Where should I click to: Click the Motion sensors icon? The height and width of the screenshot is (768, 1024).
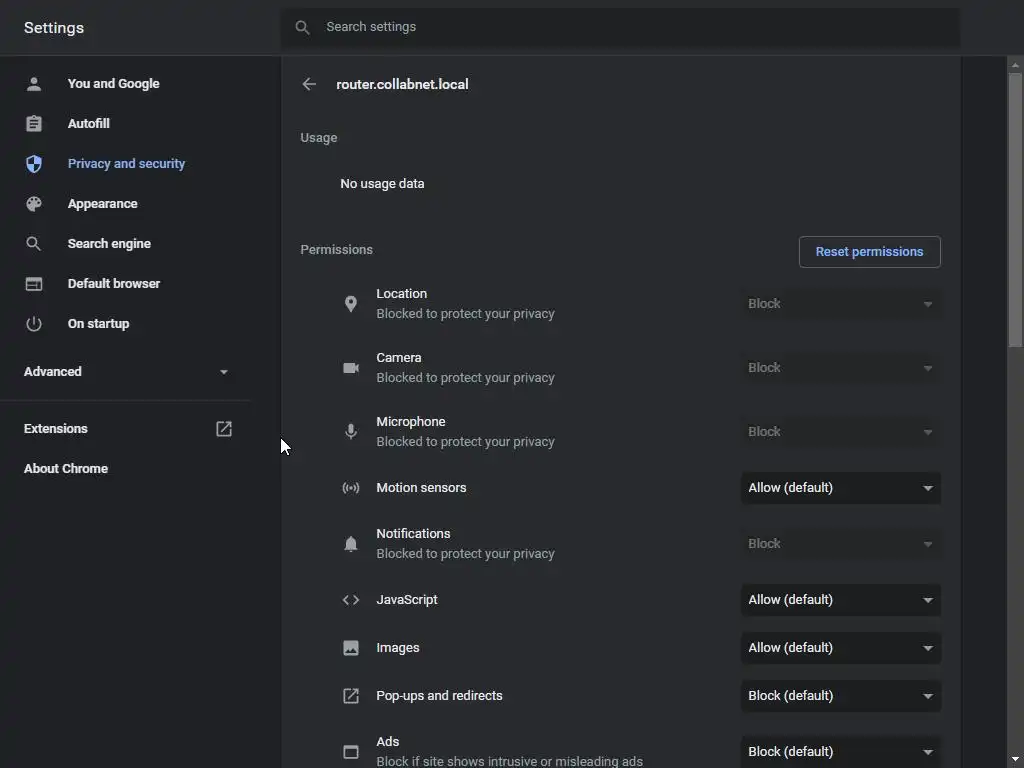point(351,488)
